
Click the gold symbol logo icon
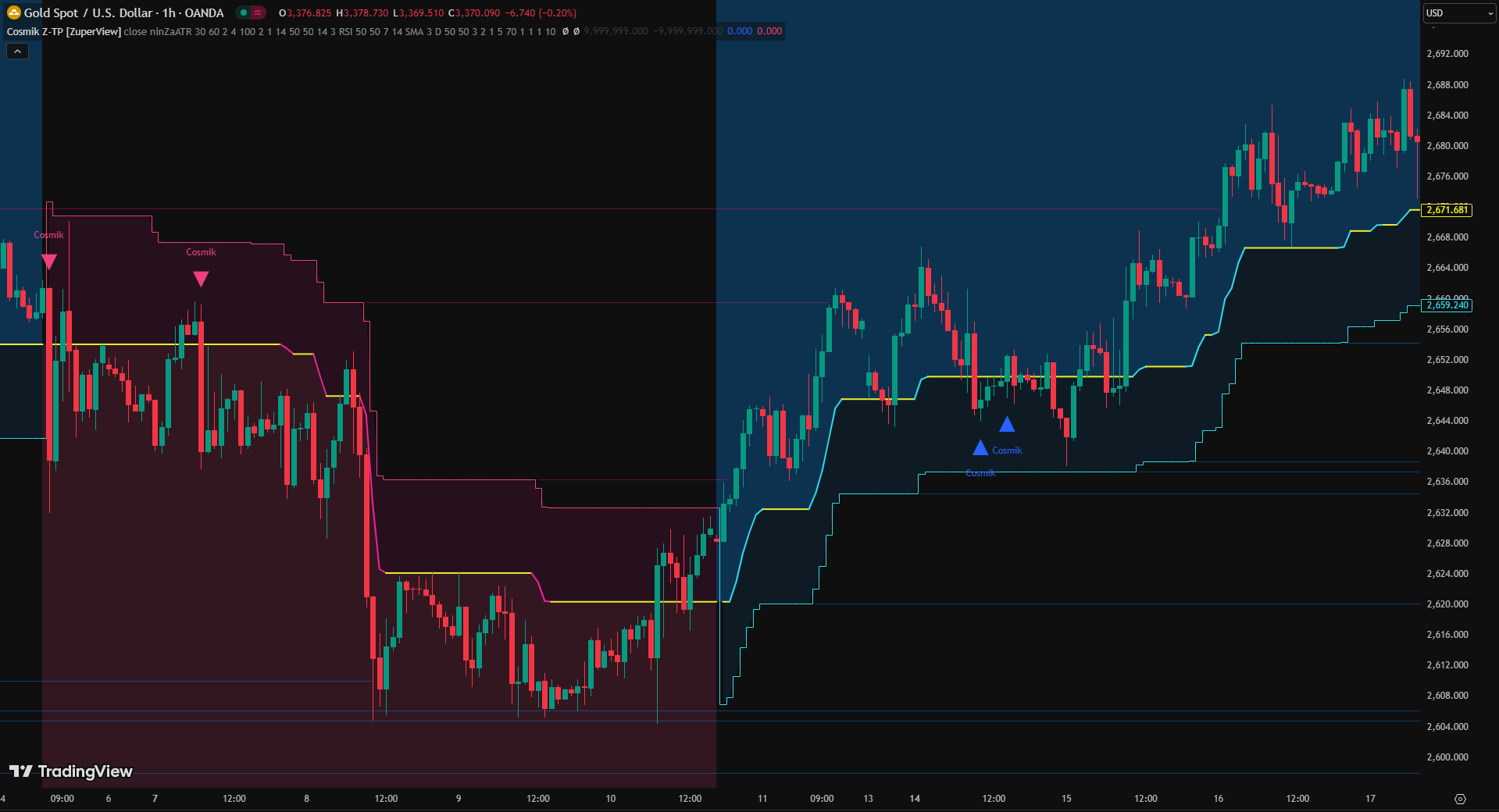(13, 12)
